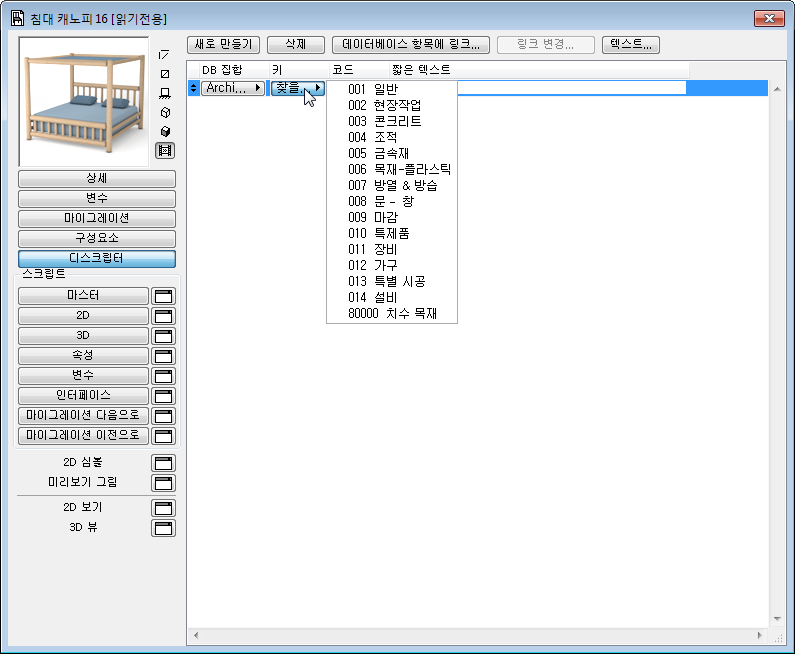Choose 010 특제품 entry

[392, 234]
